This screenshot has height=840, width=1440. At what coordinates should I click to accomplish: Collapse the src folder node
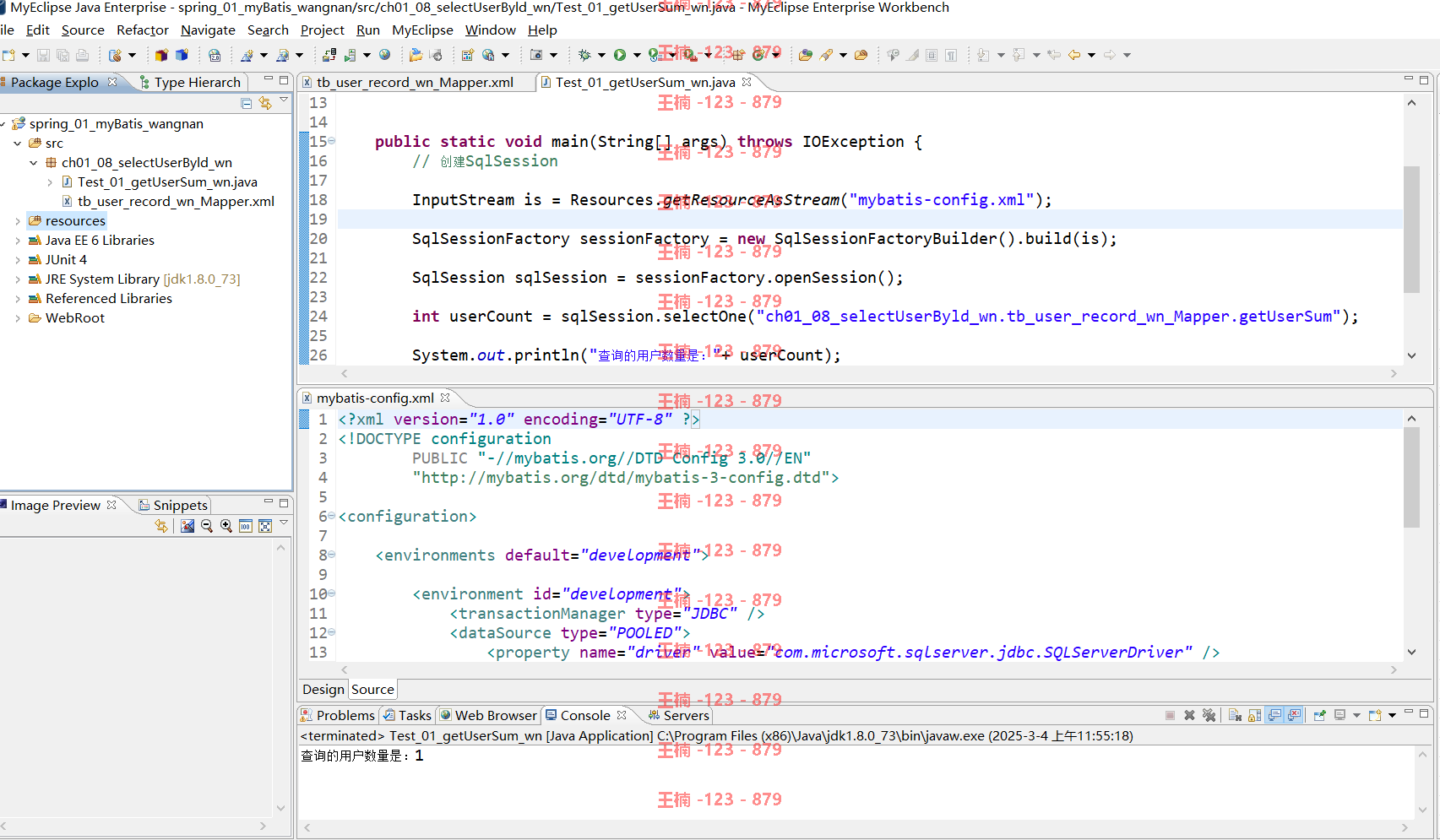tap(18, 144)
